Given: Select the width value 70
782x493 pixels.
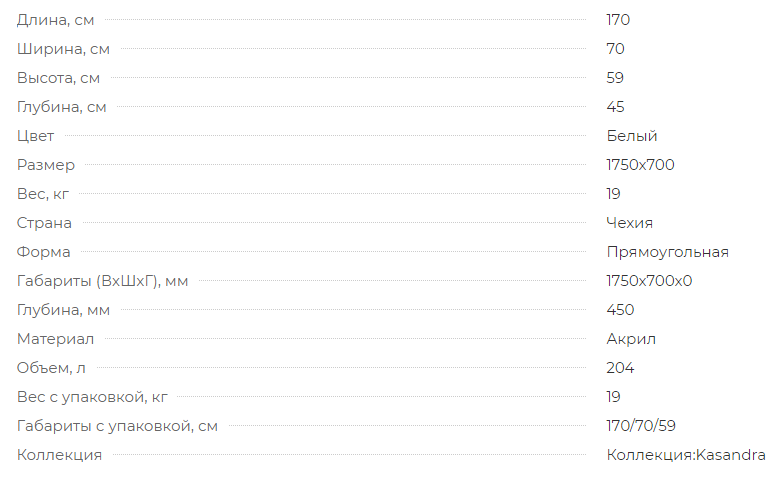Looking at the screenshot, I should 615,49.
